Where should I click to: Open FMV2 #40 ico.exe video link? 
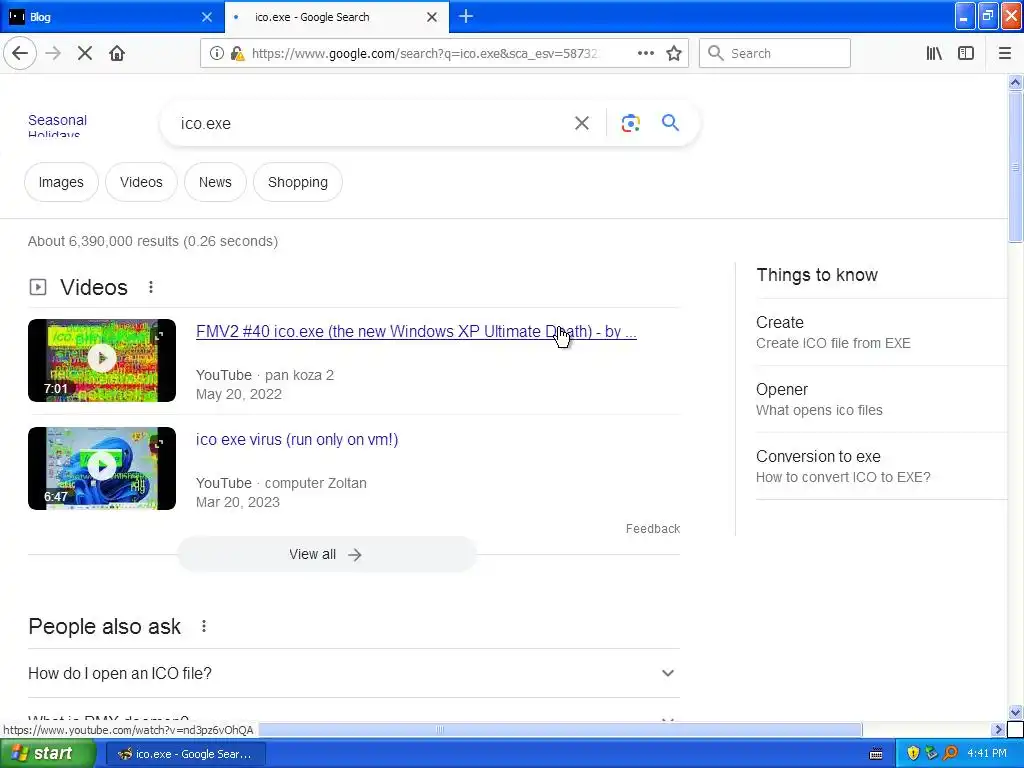tap(416, 332)
